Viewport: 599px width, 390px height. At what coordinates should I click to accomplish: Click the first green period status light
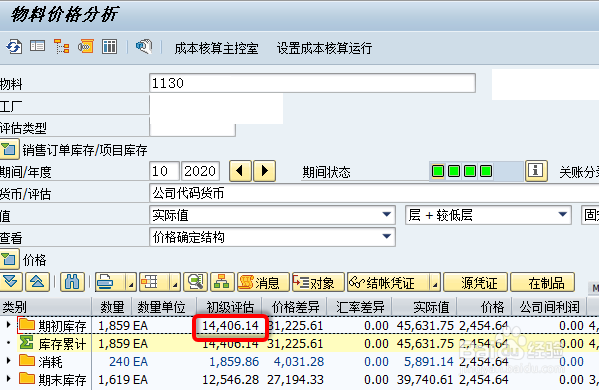pos(438,171)
